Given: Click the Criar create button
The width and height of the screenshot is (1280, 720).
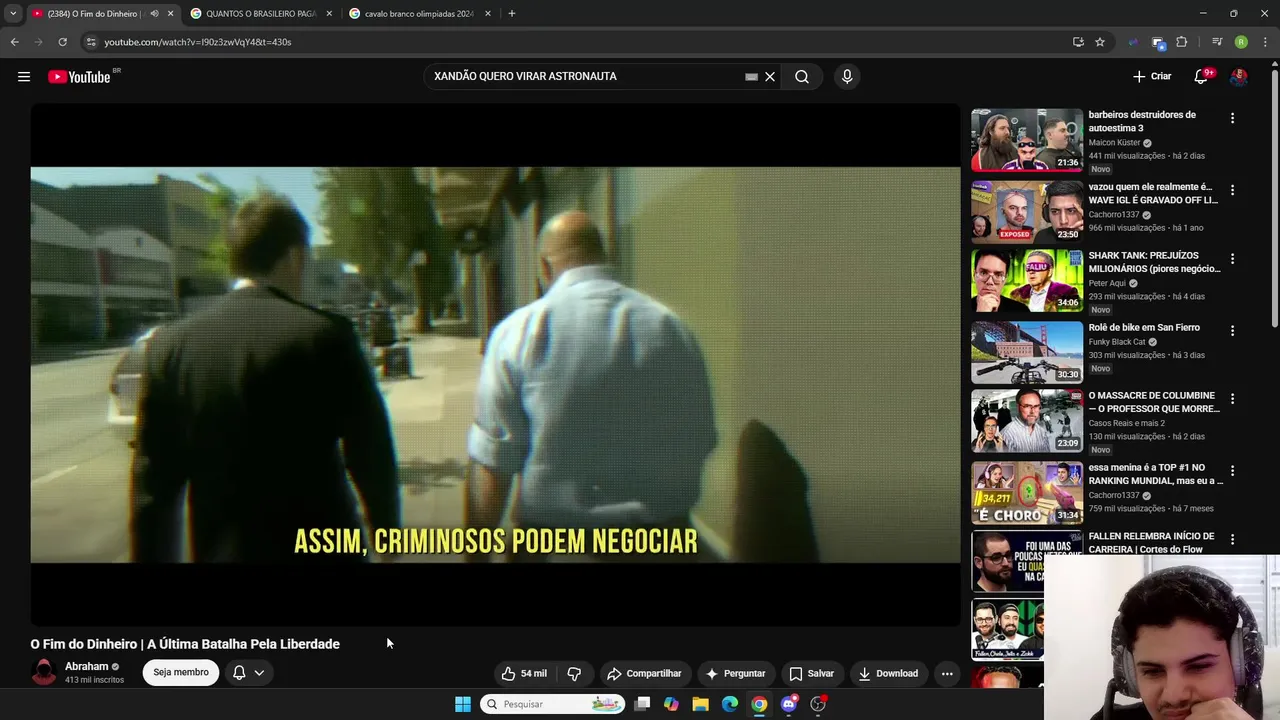Looking at the screenshot, I should (x=1152, y=76).
